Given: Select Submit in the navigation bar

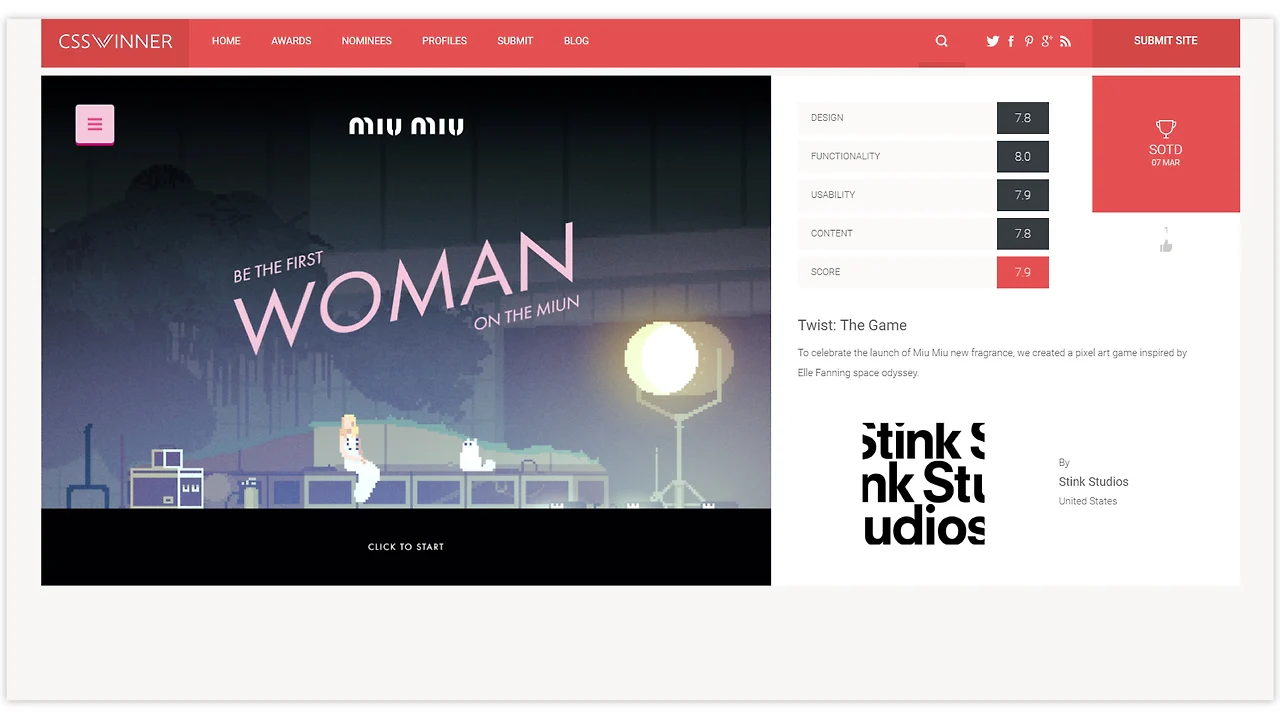Looking at the screenshot, I should tap(515, 41).
